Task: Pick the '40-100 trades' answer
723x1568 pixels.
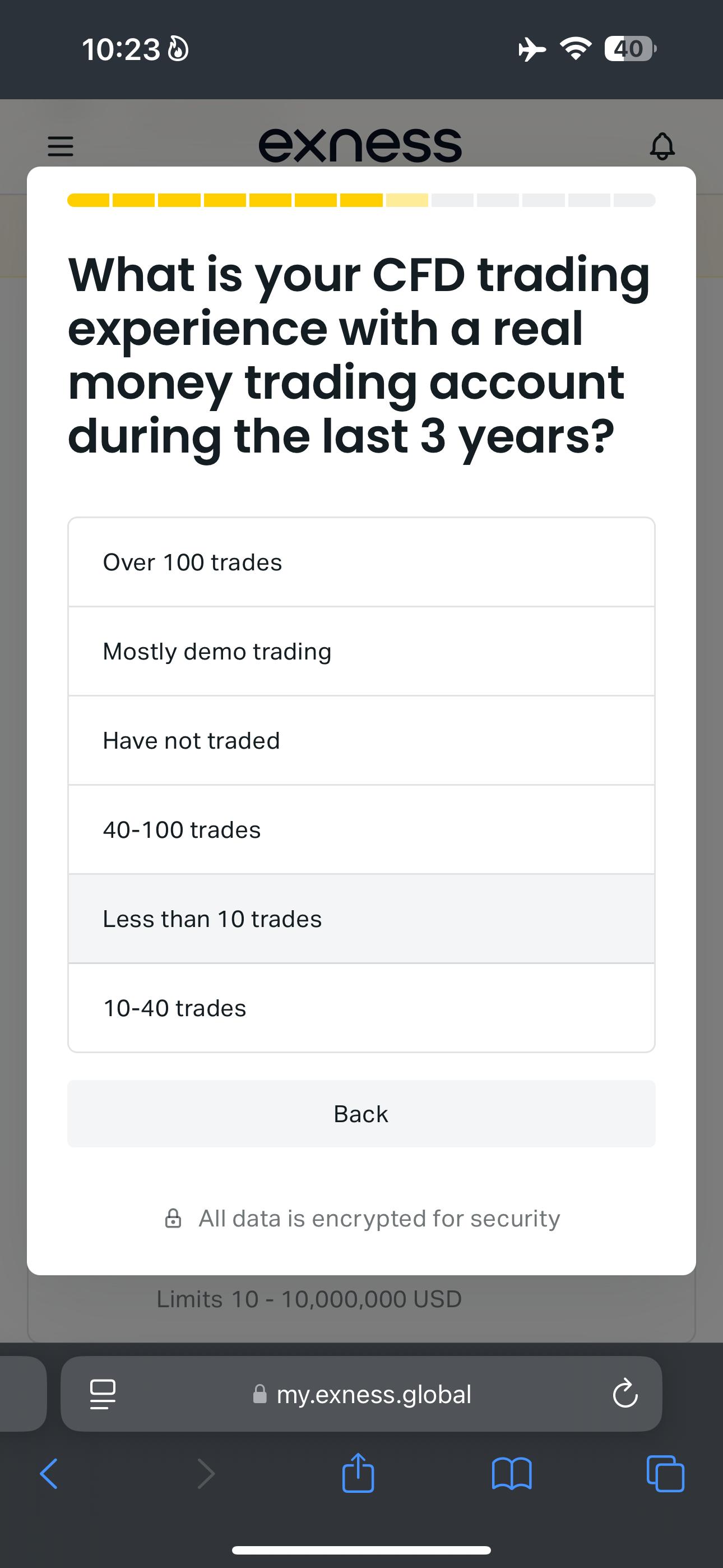Action: pos(361,829)
